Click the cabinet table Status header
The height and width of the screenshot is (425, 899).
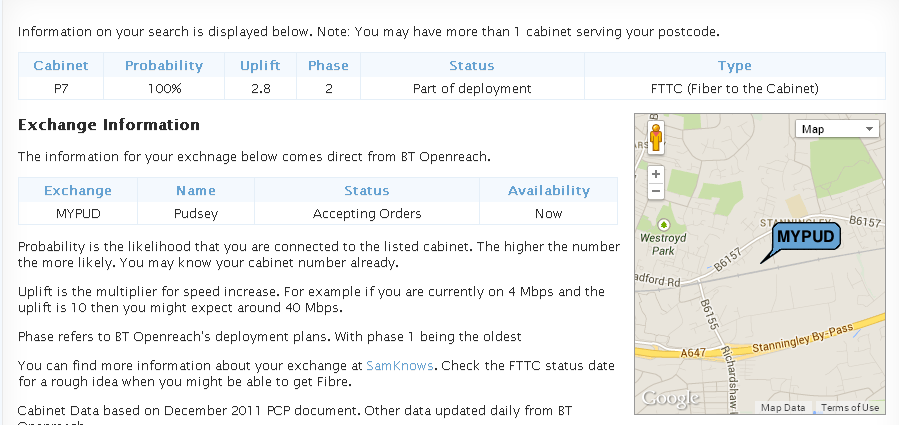(472, 65)
